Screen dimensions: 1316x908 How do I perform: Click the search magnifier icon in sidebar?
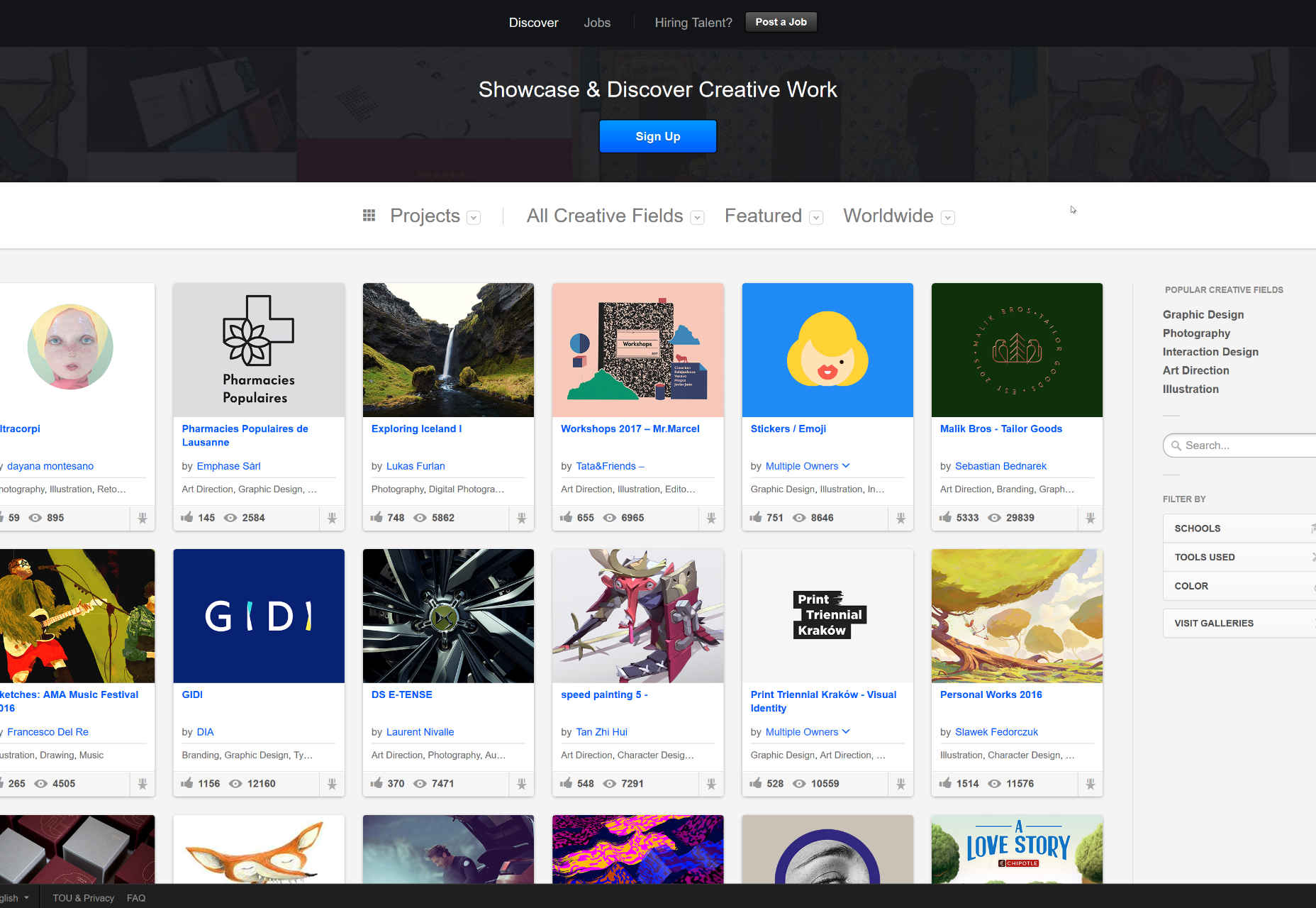[x=1176, y=445]
